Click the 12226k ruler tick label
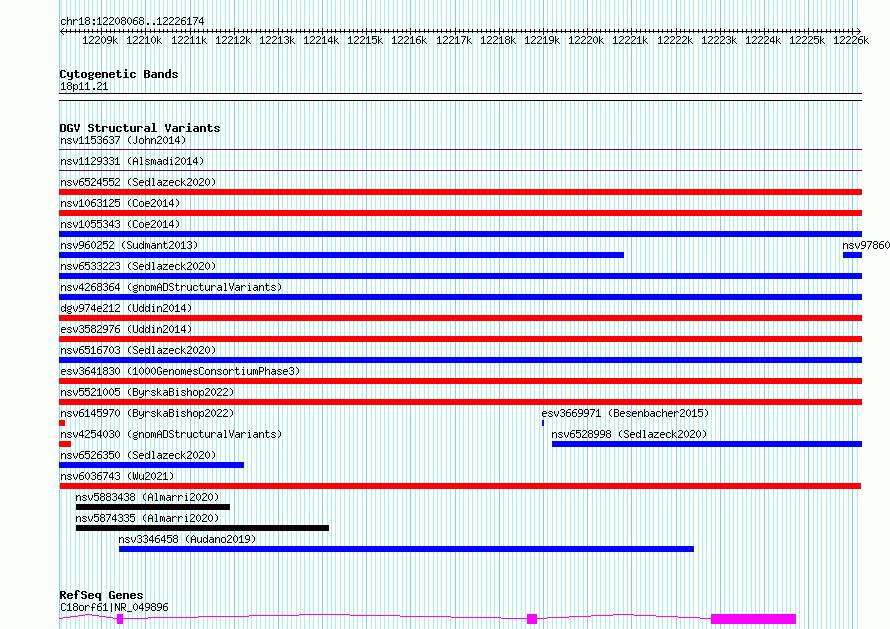890x629 pixels. 851,40
